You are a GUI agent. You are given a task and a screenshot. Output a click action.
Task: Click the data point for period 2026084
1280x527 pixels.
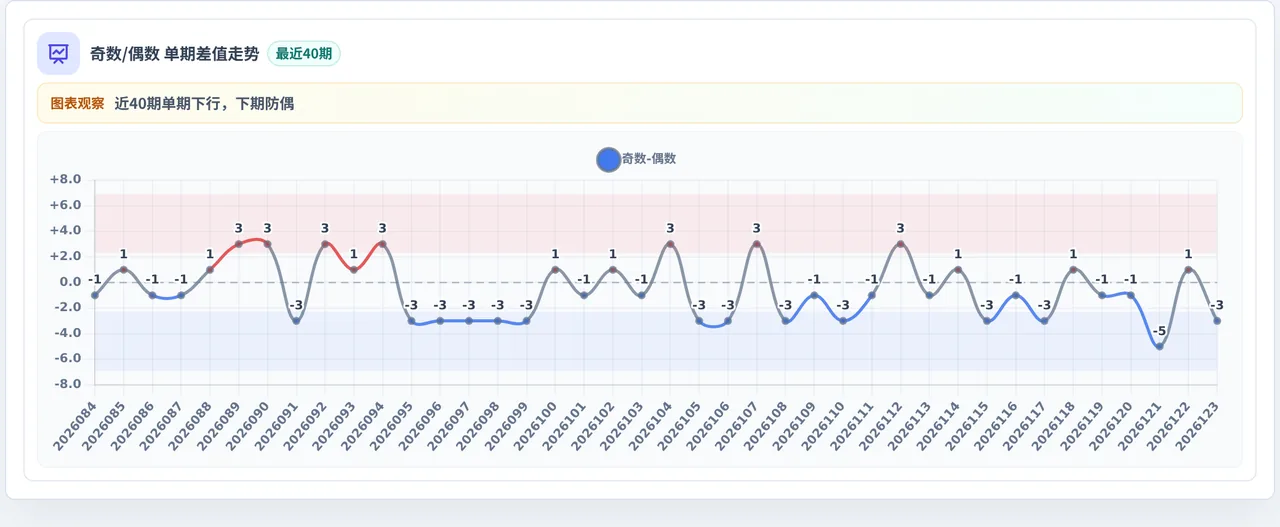[x=95, y=295]
